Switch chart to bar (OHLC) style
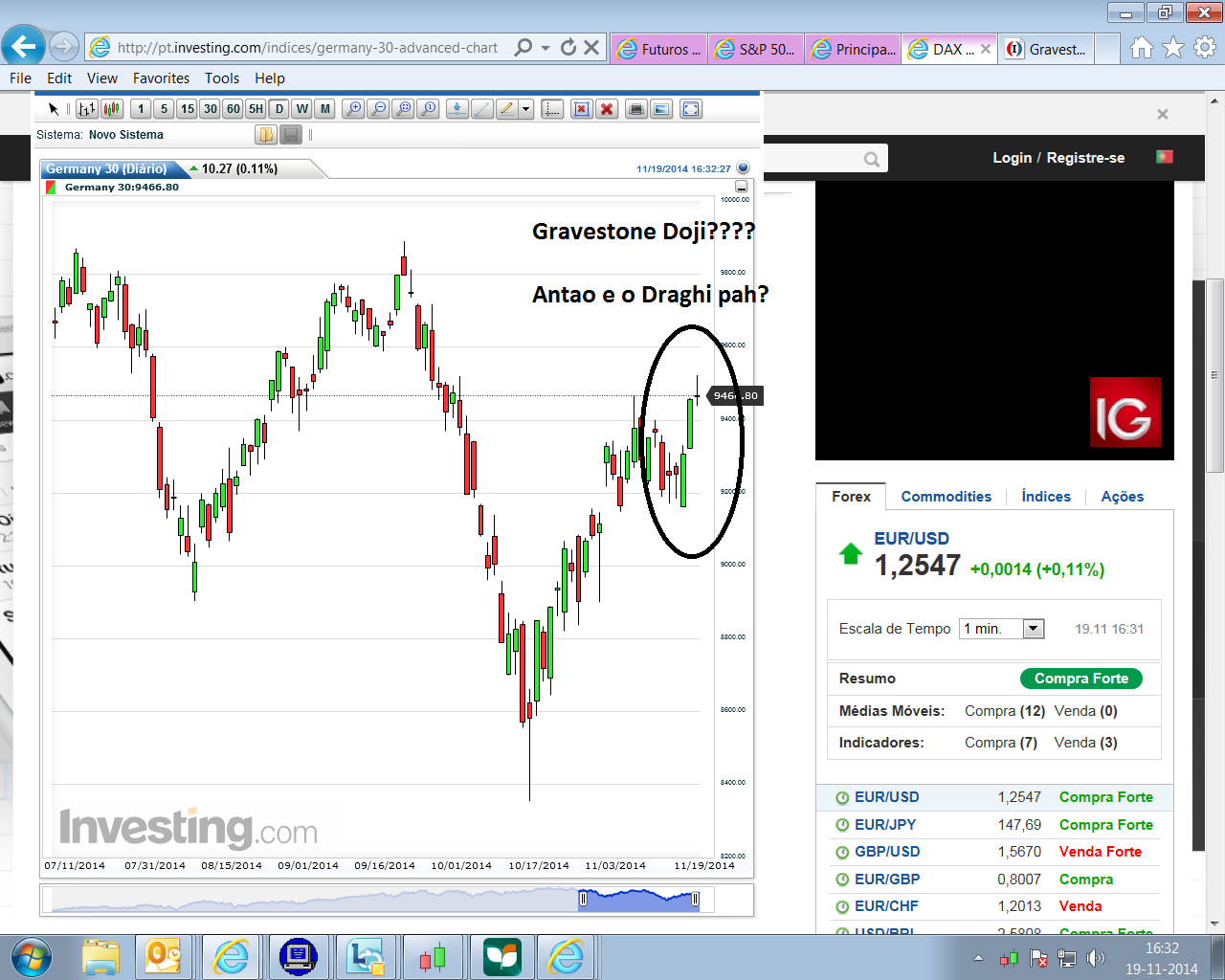This screenshot has width=1225, height=980. coord(87,109)
